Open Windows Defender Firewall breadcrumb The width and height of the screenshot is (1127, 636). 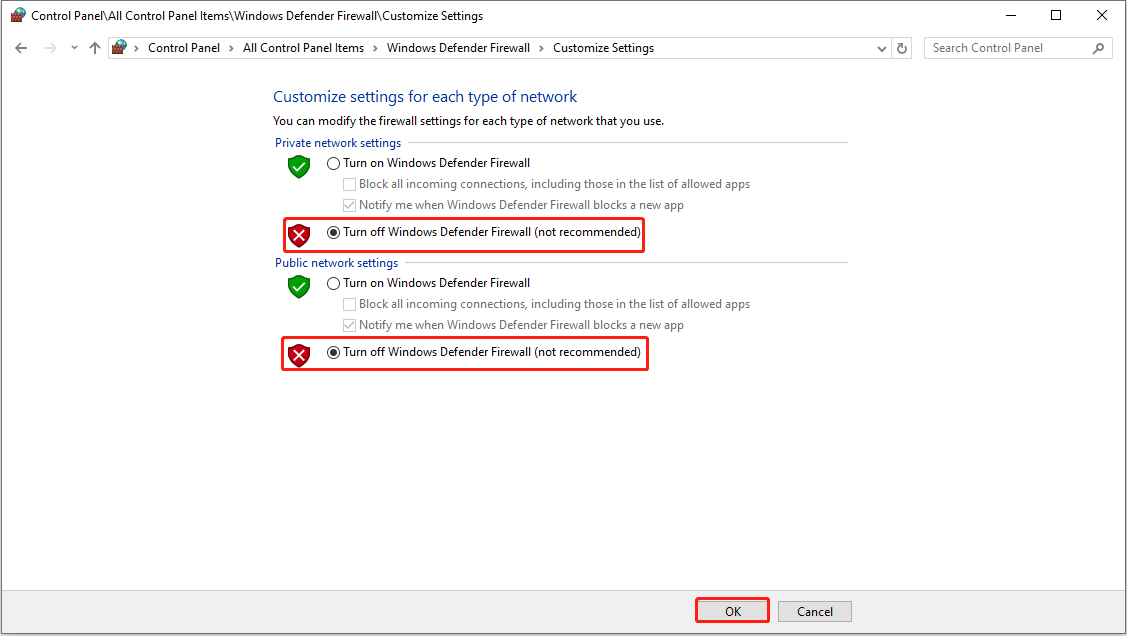458,48
